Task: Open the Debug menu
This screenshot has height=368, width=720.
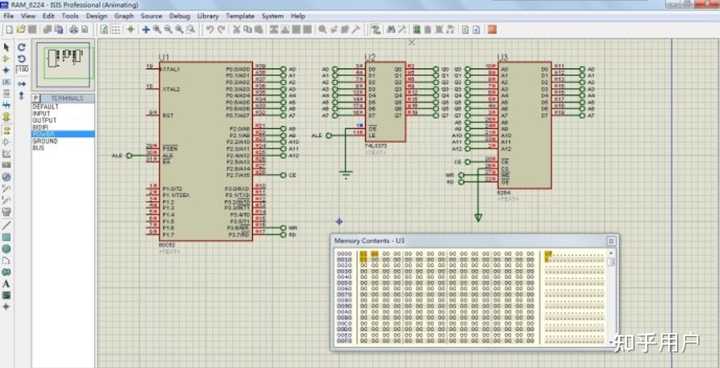Action: pyautogui.click(x=180, y=16)
